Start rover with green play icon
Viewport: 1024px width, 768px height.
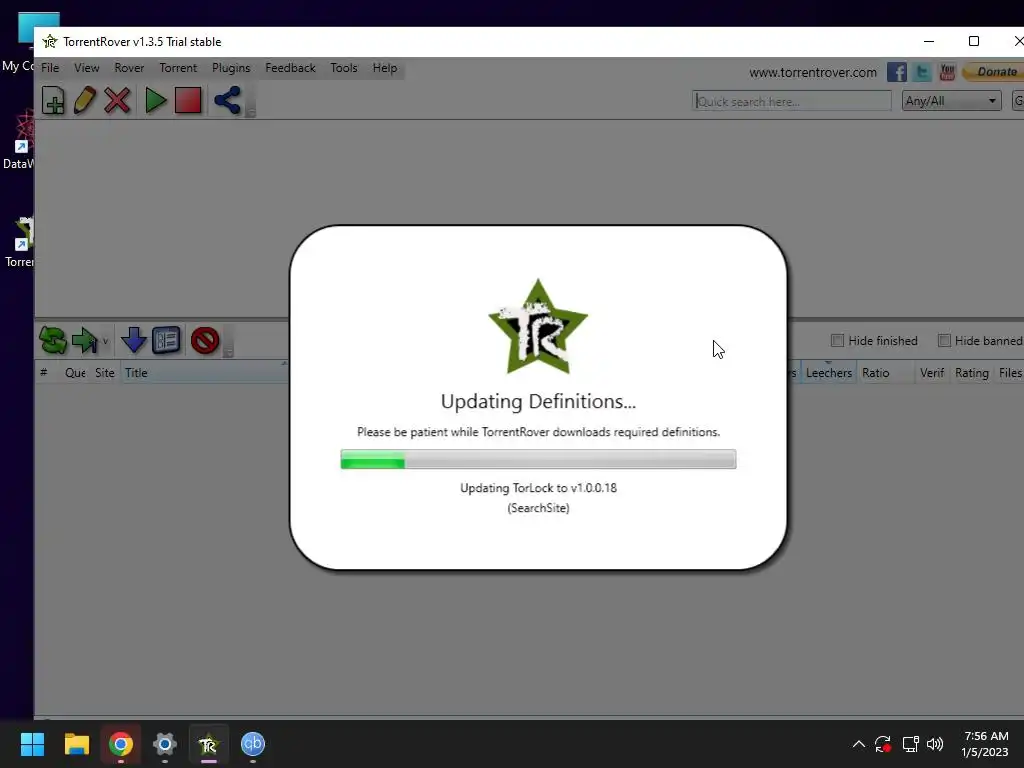click(x=155, y=101)
